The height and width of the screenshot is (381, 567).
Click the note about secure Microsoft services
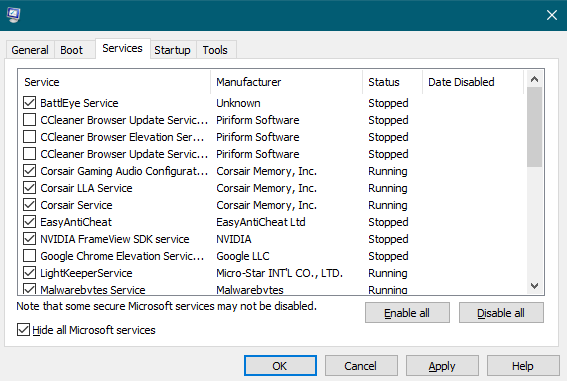166,306
